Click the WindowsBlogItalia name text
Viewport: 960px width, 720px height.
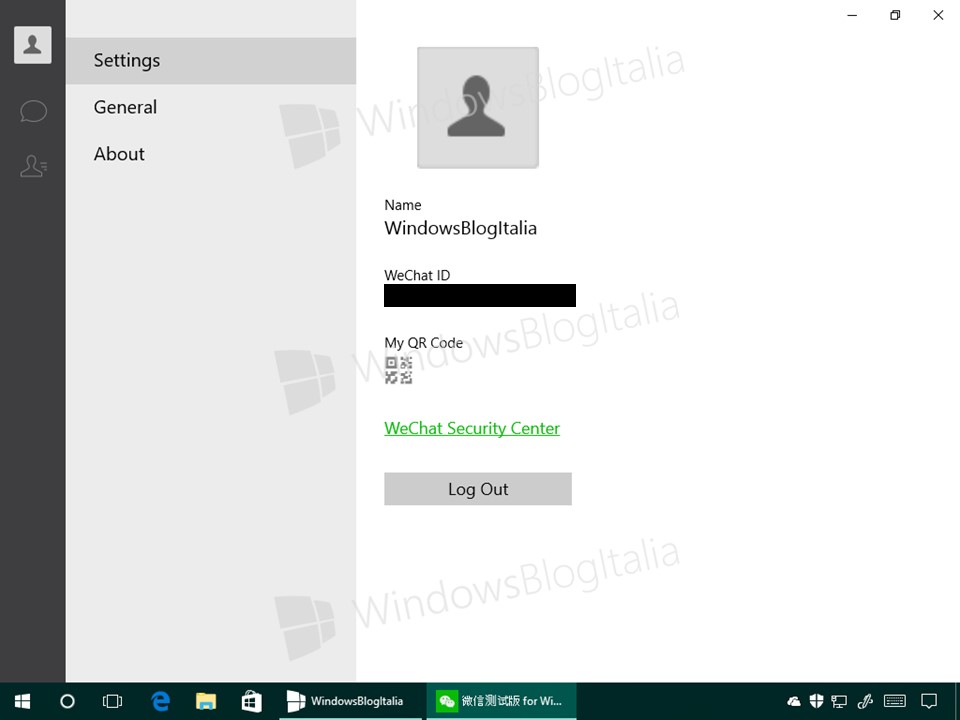click(x=460, y=228)
